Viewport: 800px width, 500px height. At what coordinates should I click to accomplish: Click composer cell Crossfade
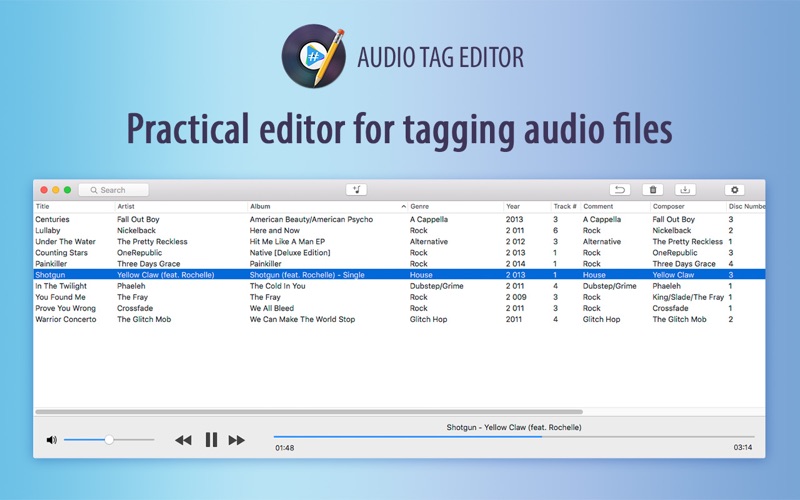click(x=670, y=308)
